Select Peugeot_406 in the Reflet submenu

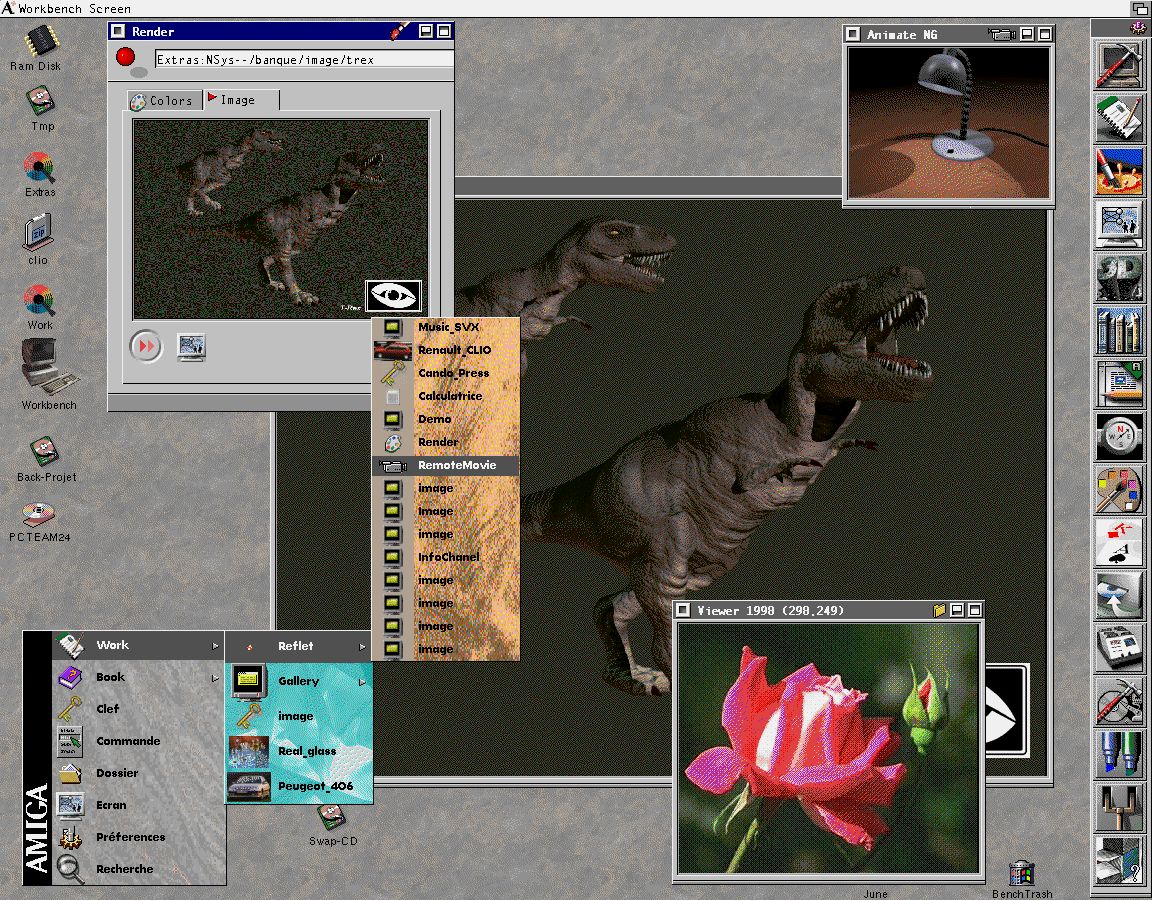(x=314, y=786)
